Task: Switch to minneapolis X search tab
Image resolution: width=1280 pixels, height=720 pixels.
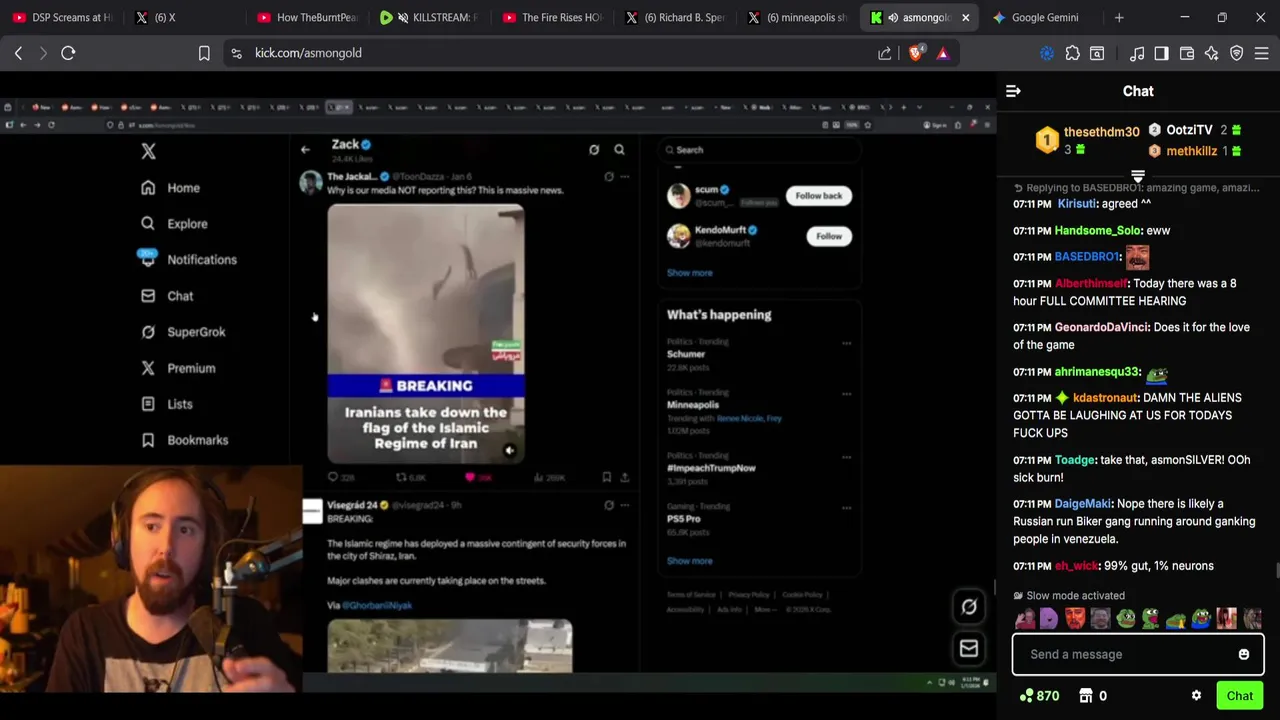Action: [799, 17]
